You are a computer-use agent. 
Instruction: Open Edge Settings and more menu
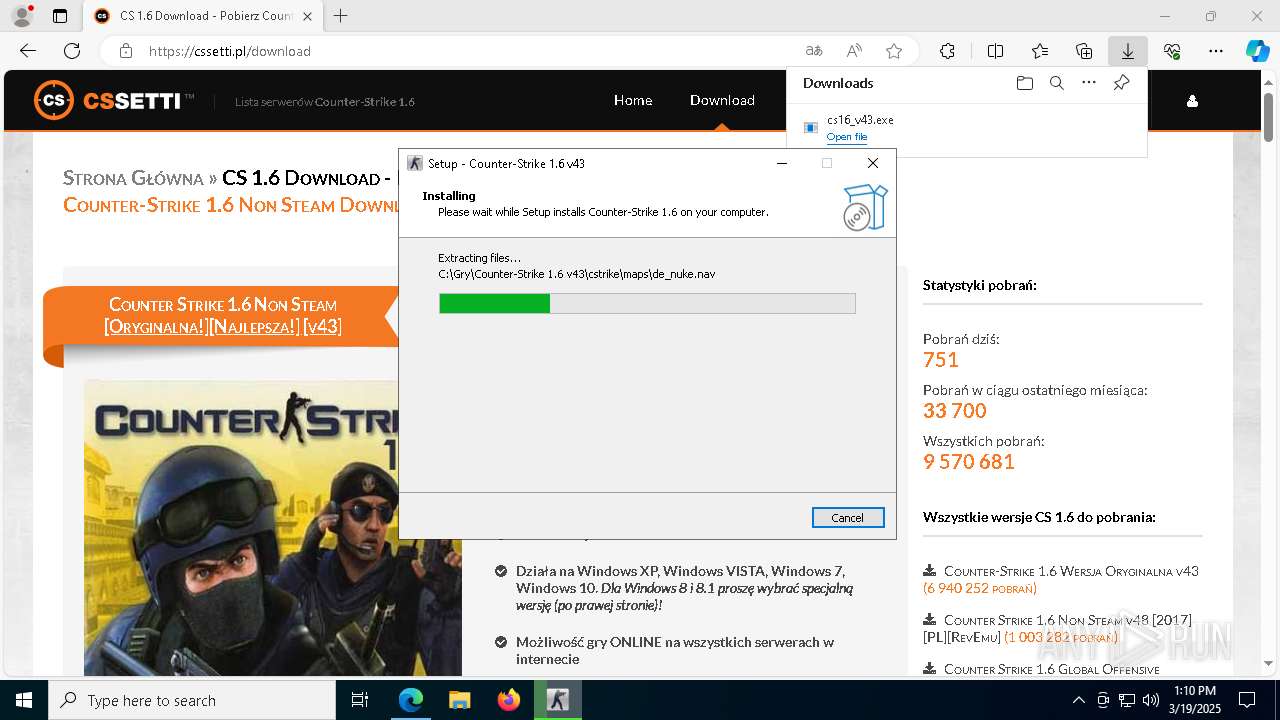click(1216, 51)
